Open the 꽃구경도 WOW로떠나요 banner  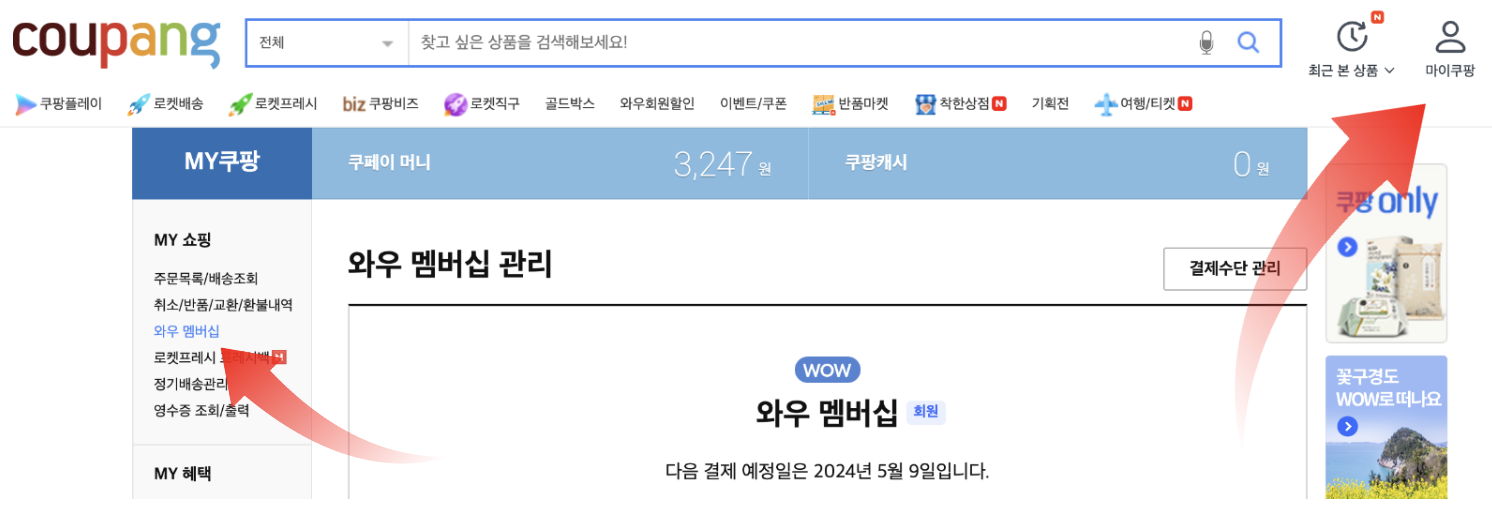tap(1385, 427)
